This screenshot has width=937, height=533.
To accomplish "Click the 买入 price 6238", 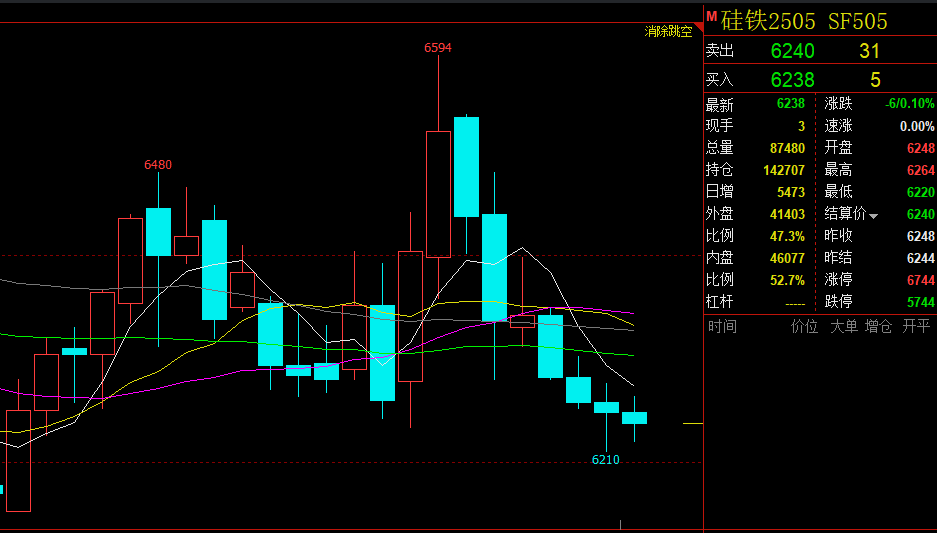I will (x=792, y=79).
